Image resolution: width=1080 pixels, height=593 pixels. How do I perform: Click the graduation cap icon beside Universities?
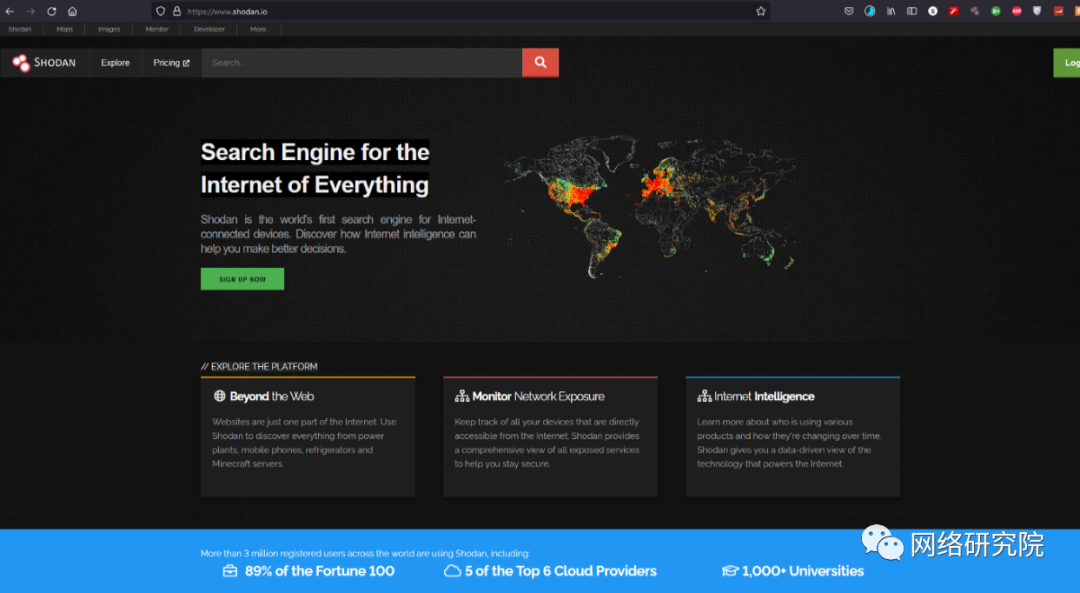coord(730,571)
